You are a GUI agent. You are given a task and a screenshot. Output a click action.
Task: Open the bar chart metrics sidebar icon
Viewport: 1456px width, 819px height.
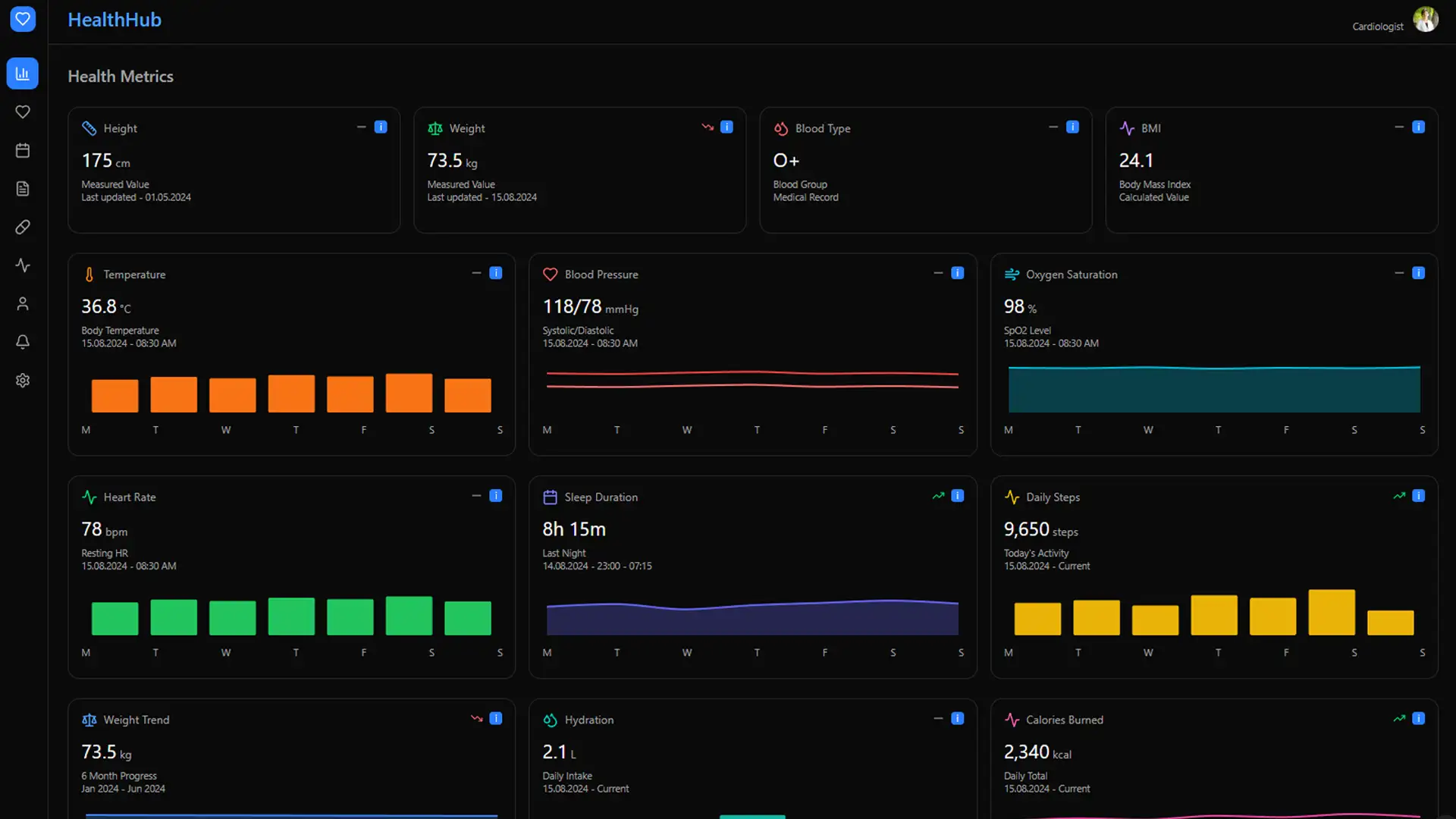point(23,74)
